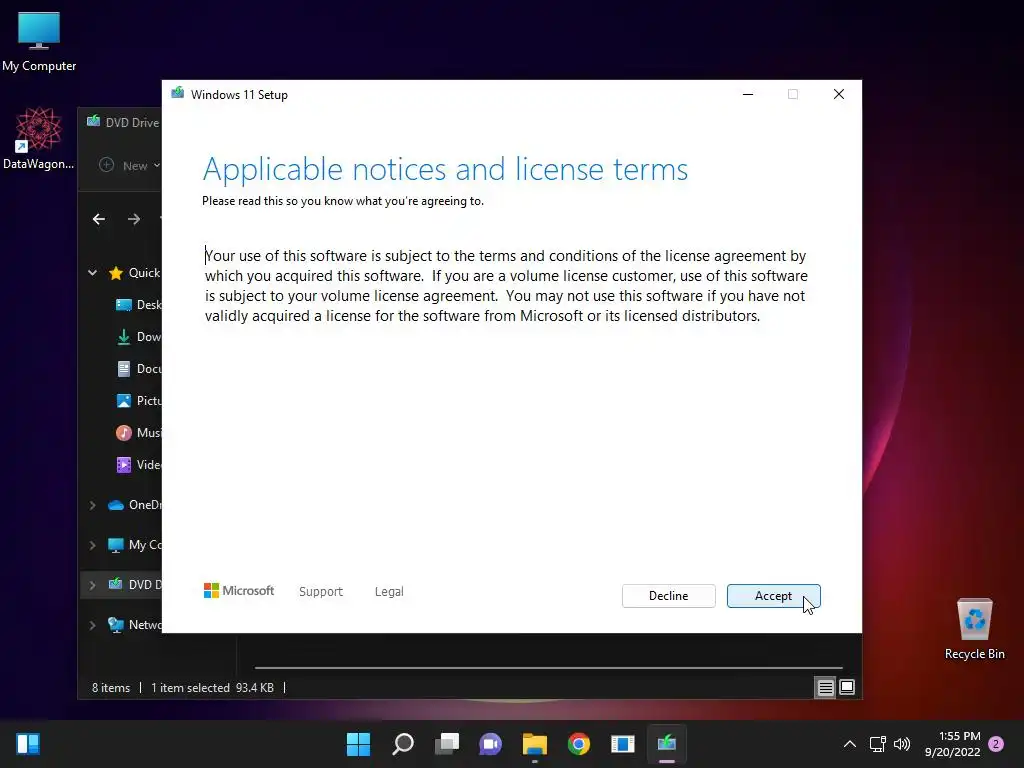Select OneDrive cloud item in sidebar
The width and height of the screenshot is (1024, 768).
click(x=134, y=505)
